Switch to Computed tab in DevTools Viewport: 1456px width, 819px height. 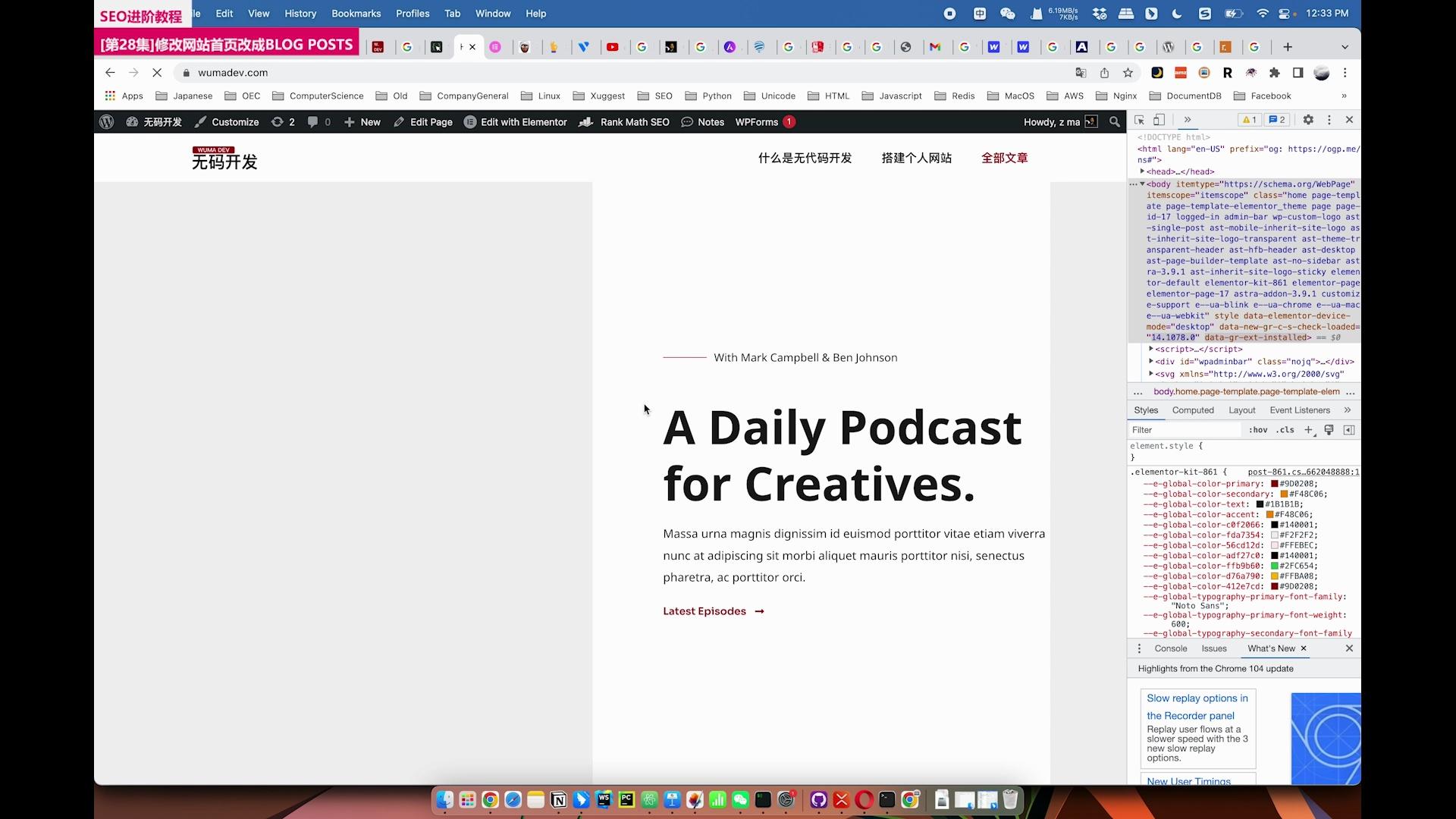[1193, 410]
